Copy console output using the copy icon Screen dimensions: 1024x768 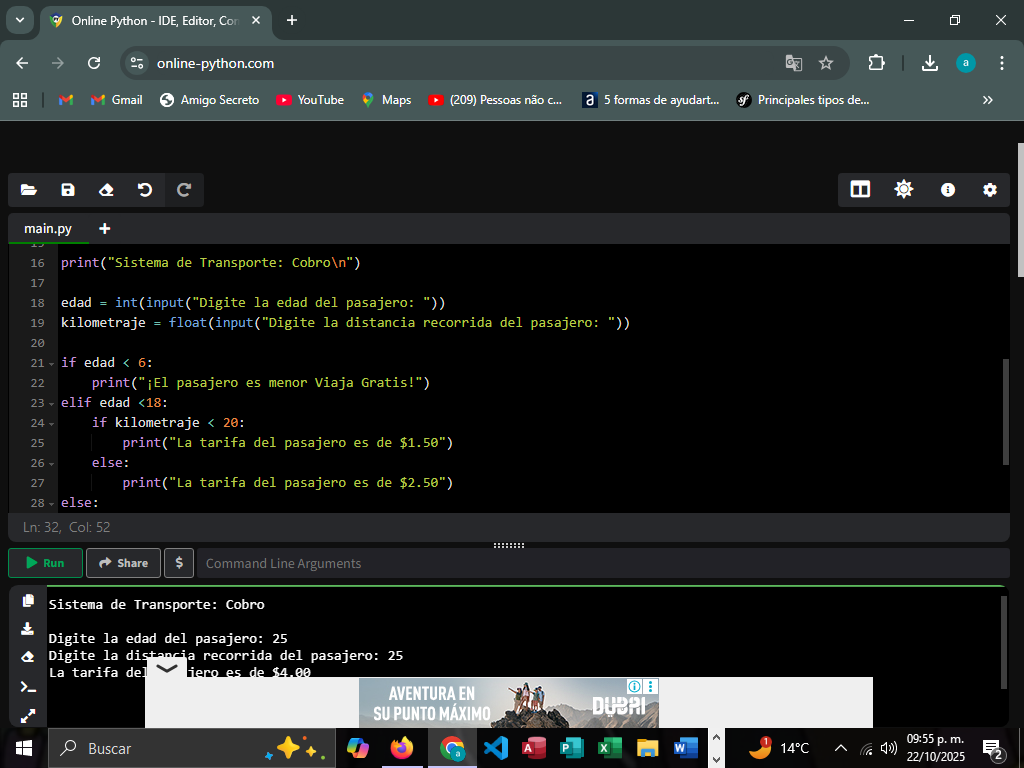pos(28,600)
